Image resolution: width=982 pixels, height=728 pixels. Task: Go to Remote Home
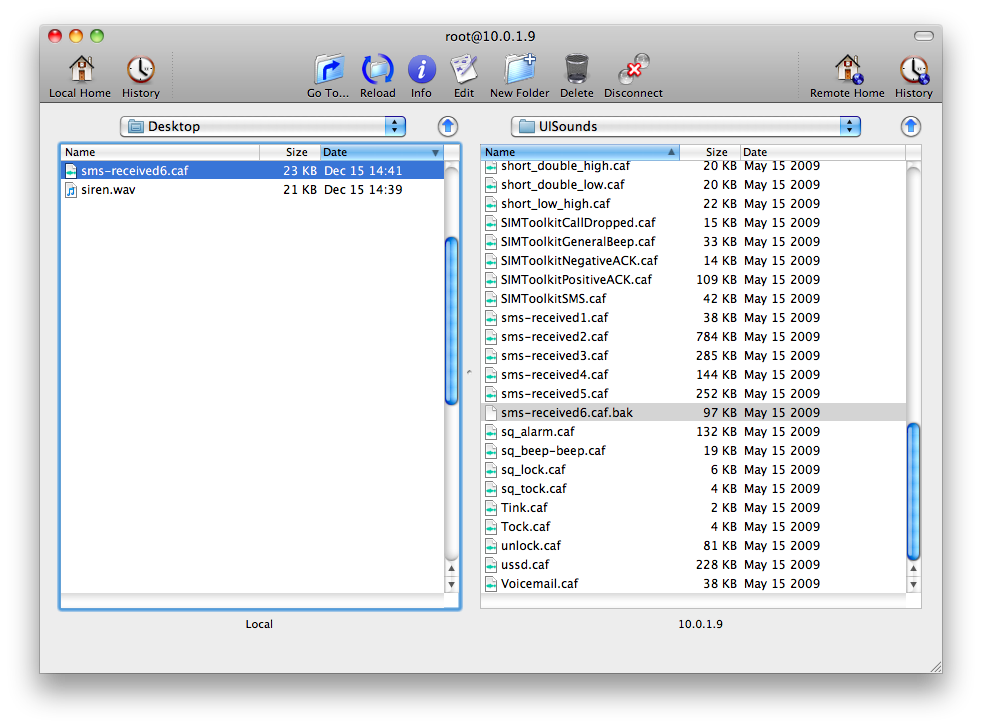tap(847, 71)
